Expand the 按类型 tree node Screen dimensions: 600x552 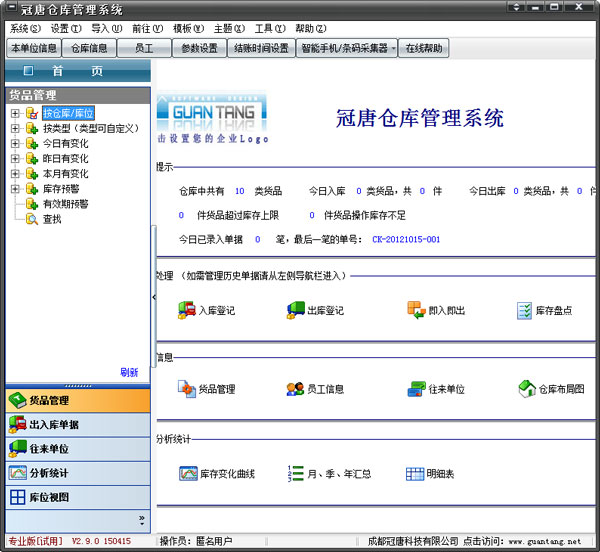tap(15, 128)
